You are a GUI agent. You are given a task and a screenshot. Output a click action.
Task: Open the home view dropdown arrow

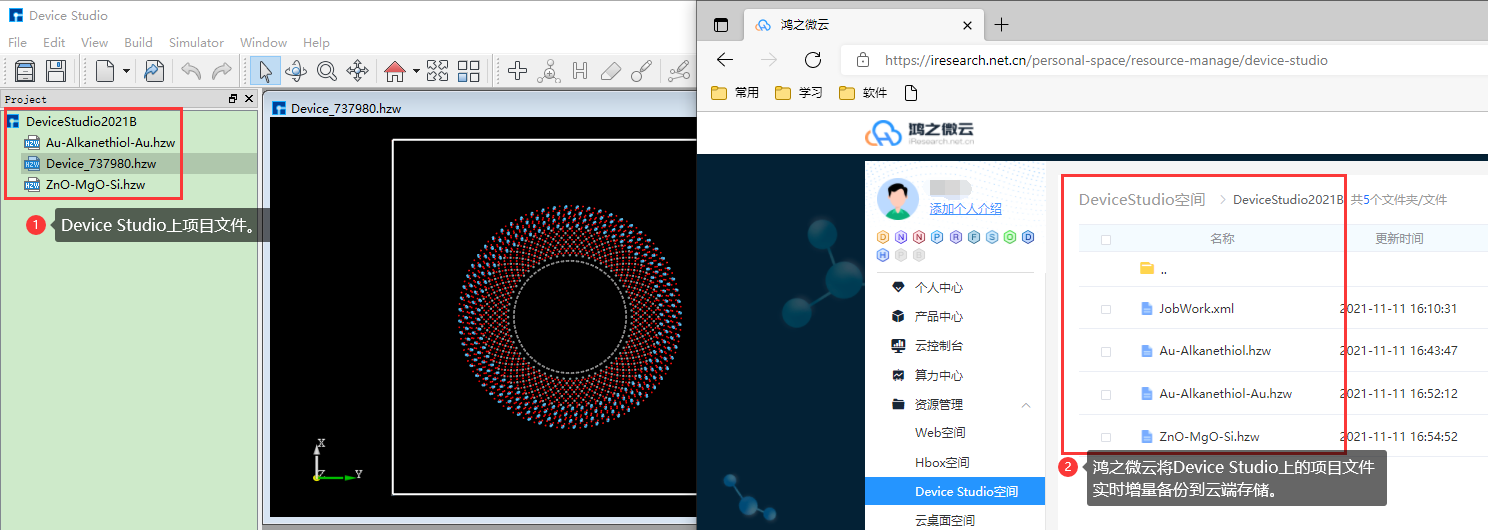pos(416,71)
